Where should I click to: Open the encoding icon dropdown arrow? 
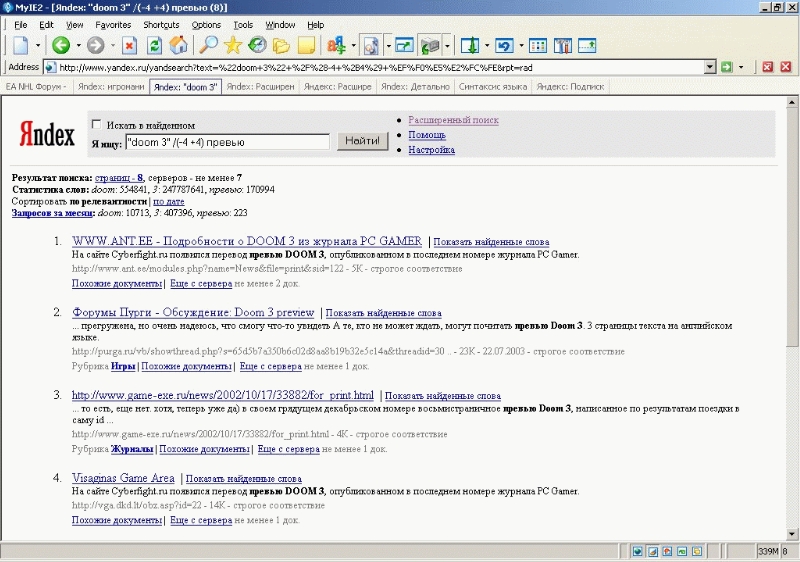pyautogui.click(x=353, y=45)
